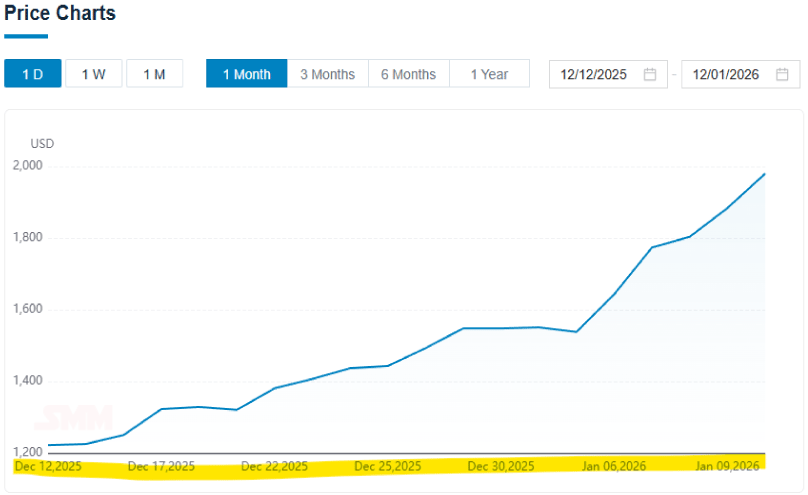Click the 12/12/2025 start date field
Image resolution: width=808 pixels, height=495 pixels.
(595, 75)
